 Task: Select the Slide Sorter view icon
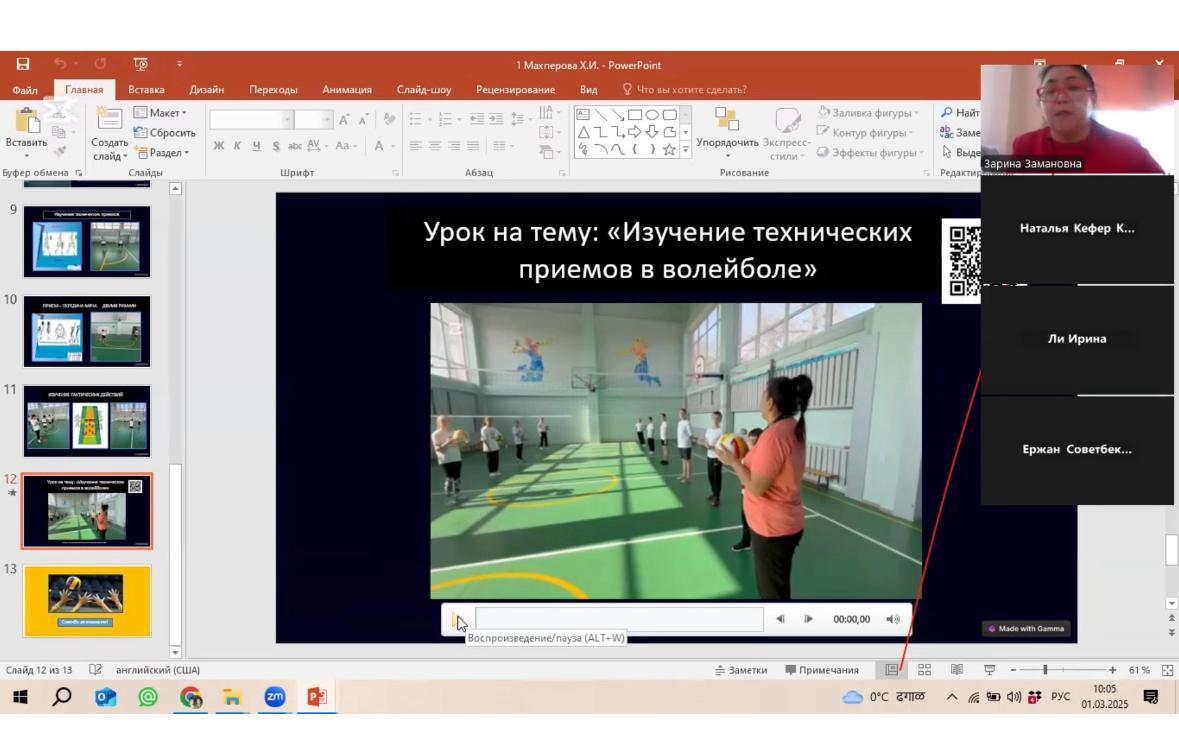(x=925, y=670)
